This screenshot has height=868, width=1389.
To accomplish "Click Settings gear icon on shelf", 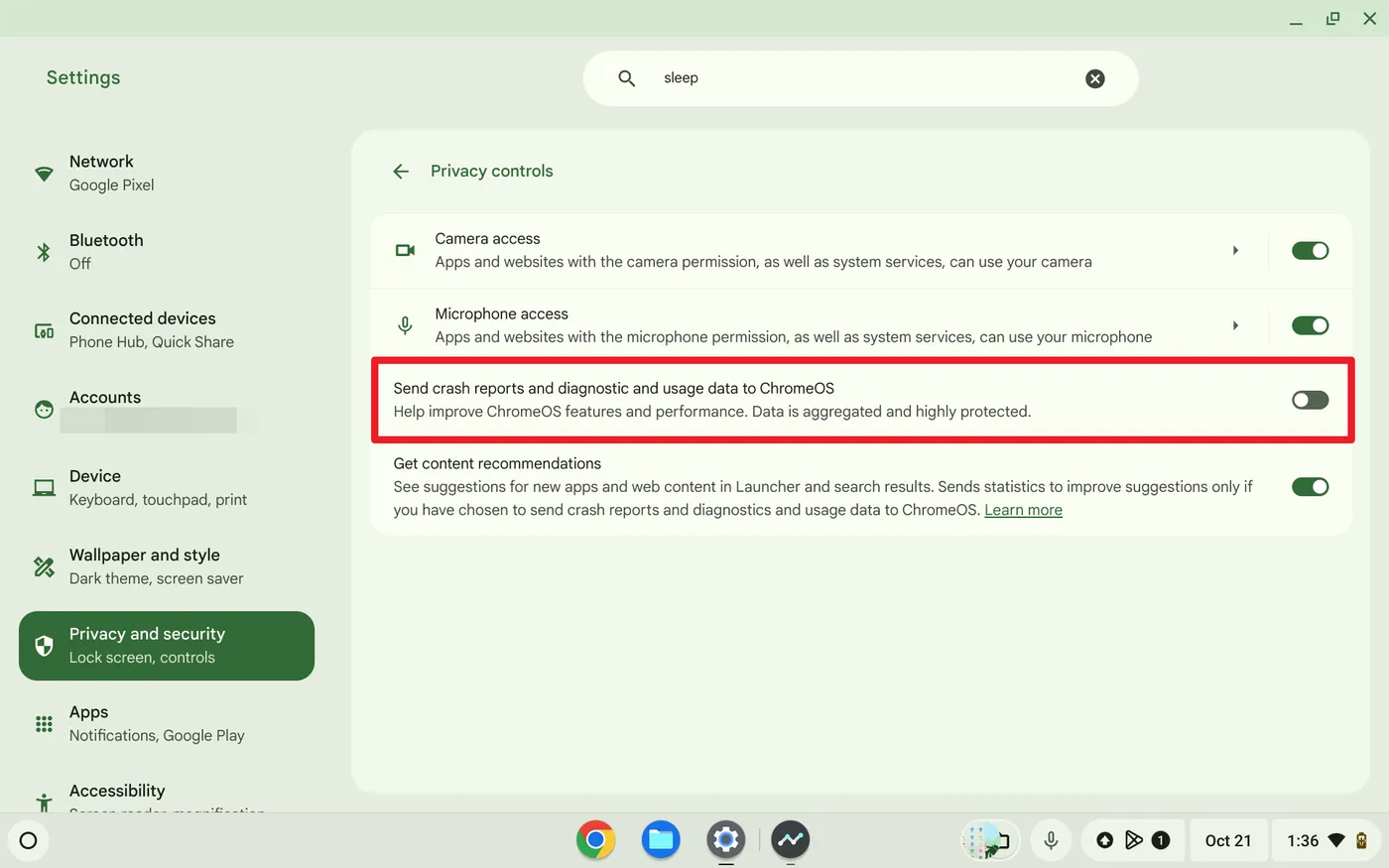I will 726,840.
